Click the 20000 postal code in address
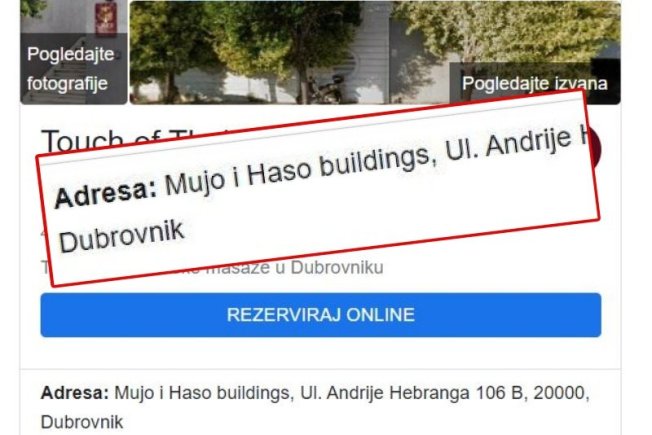This screenshot has width=652, height=435. pos(559,393)
